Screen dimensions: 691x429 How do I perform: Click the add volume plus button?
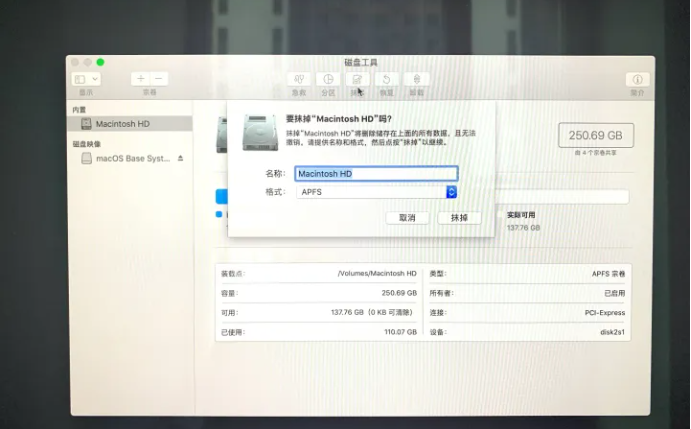141,79
